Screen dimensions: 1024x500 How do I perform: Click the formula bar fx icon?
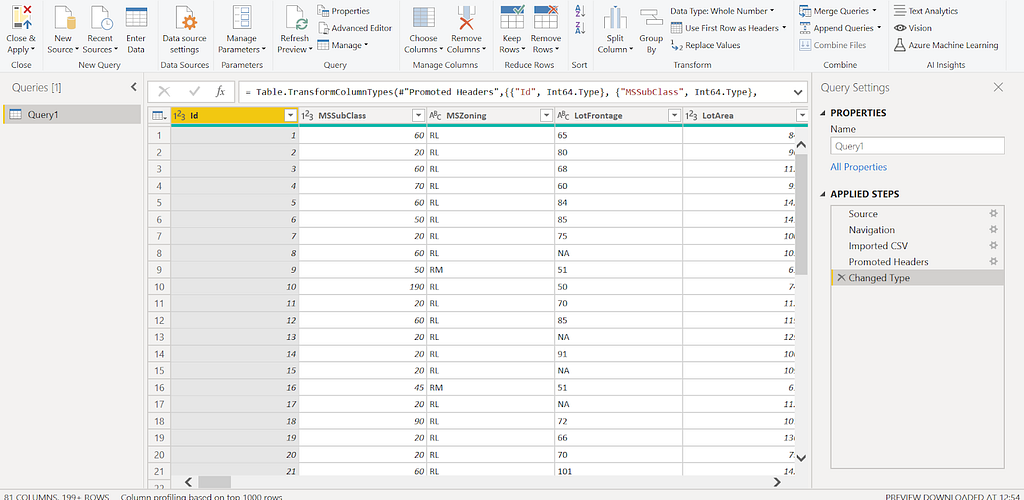point(221,92)
